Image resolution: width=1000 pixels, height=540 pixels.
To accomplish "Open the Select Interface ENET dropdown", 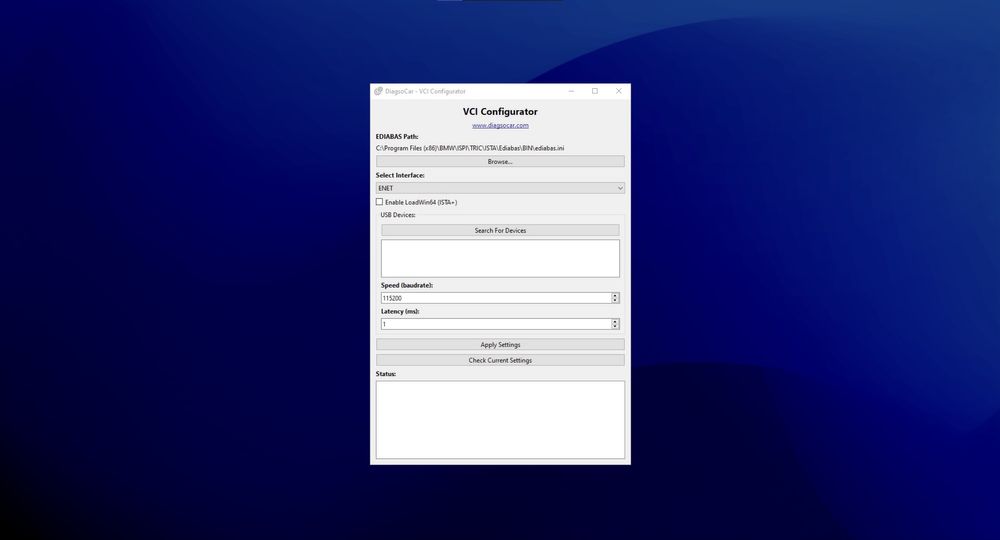I will point(500,188).
